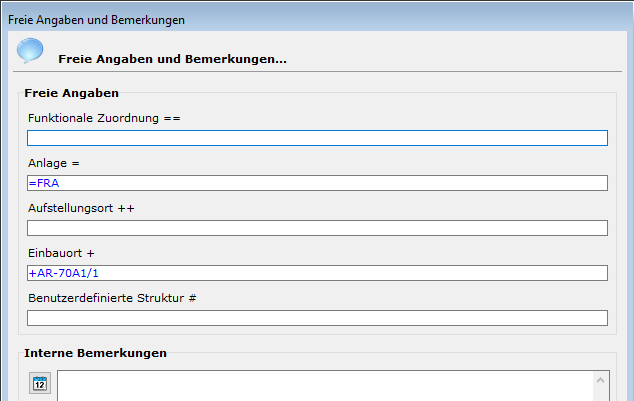
Task: Click the 'Interne Bemerkungen' group heading
Action: 95,353
